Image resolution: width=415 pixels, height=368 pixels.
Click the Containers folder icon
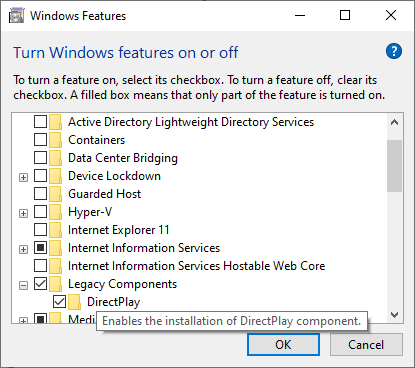55,140
